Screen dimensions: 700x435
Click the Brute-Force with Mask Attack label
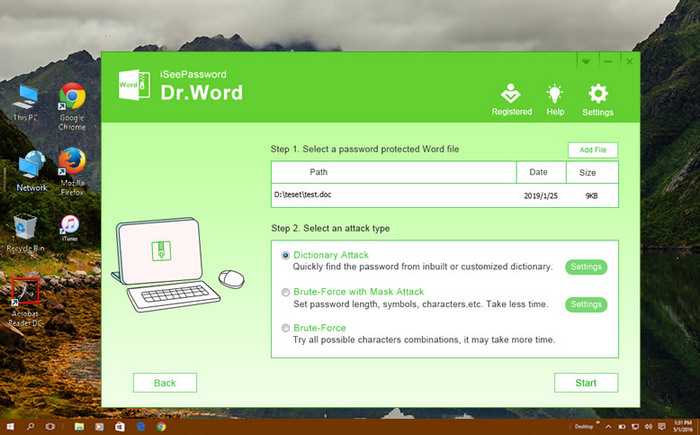pyautogui.click(x=358, y=292)
